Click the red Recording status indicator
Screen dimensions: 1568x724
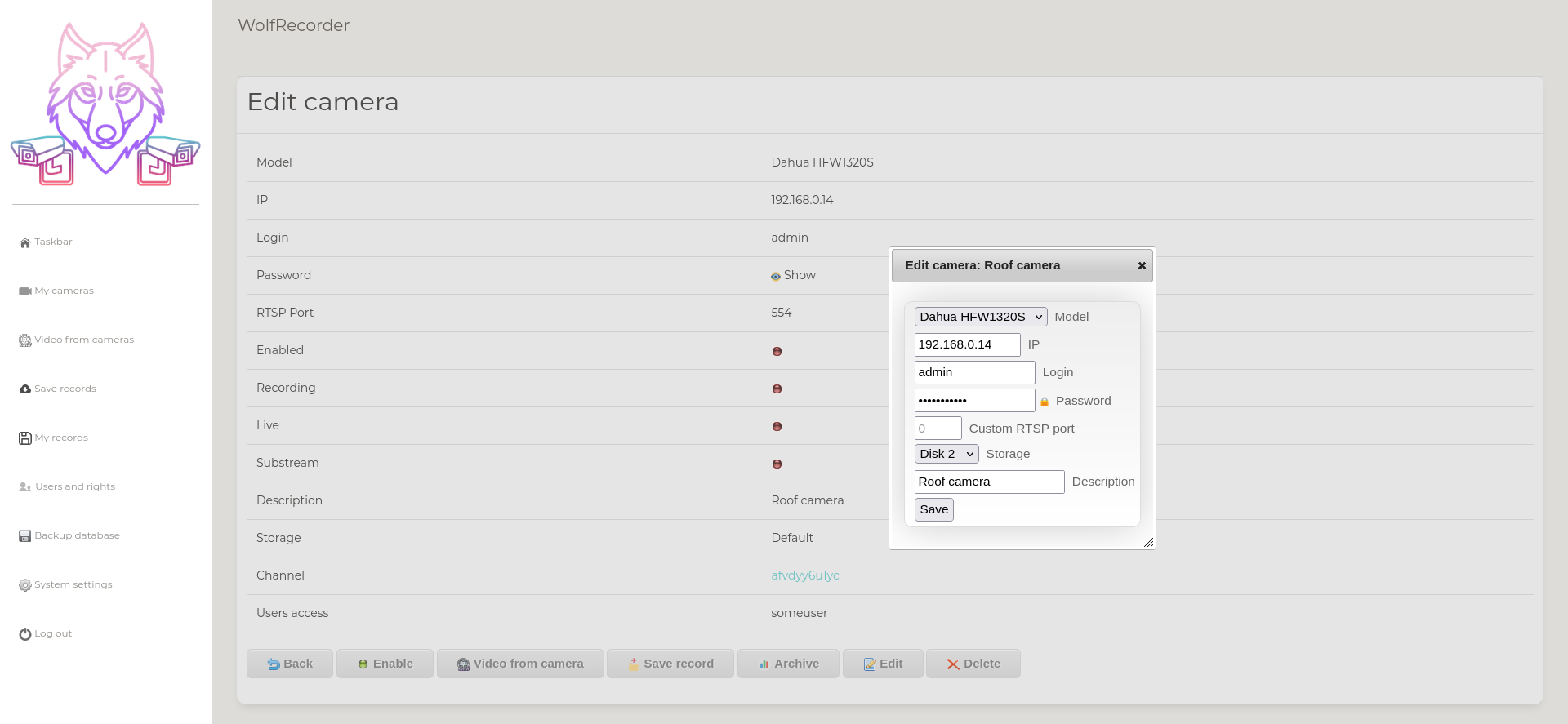click(777, 389)
